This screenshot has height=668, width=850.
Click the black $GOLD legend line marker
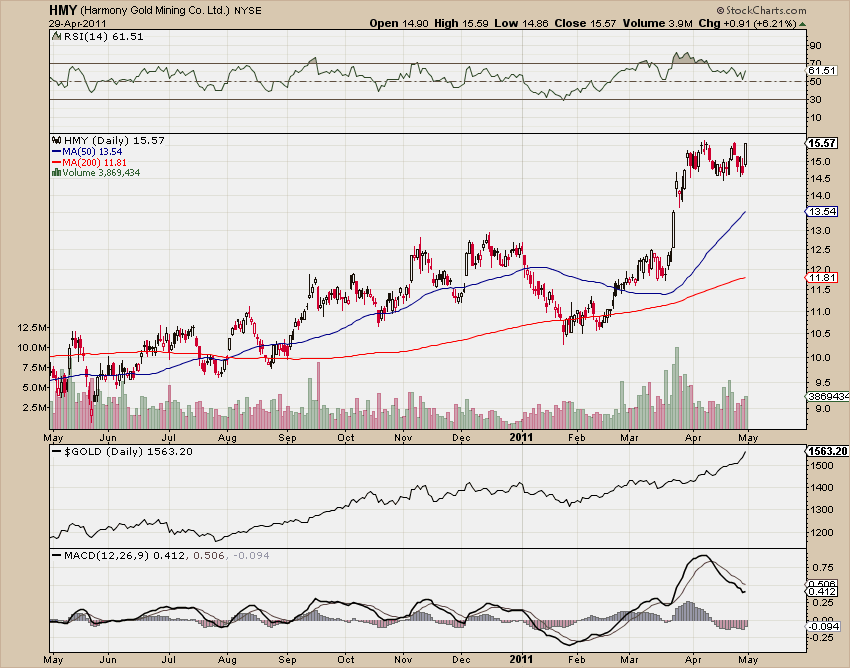(56, 452)
